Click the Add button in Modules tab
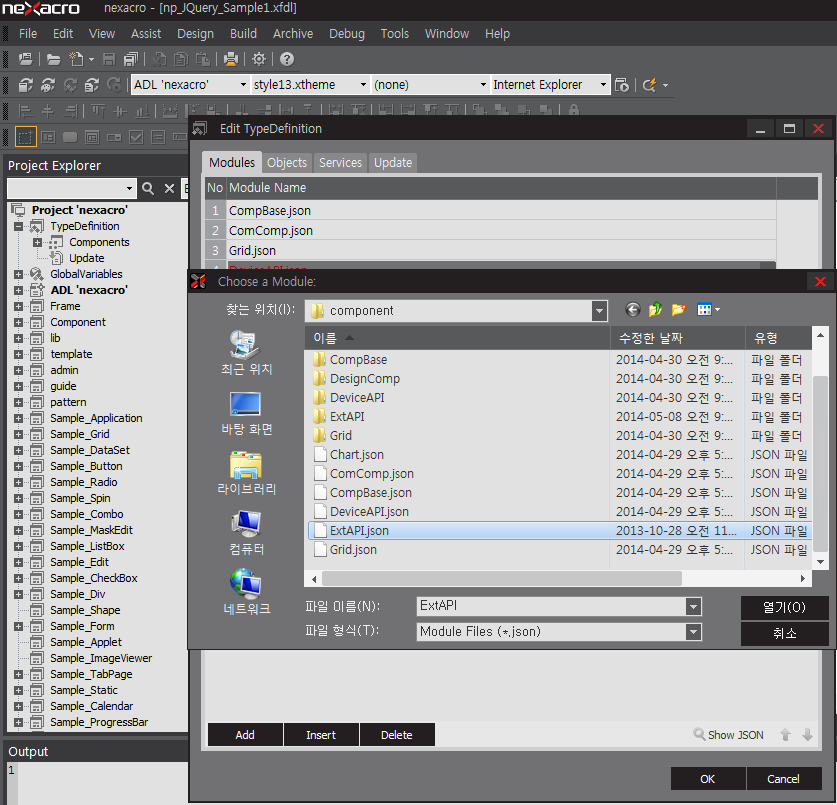Image resolution: width=837 pixels, height=805 pixels. [245, 735]
